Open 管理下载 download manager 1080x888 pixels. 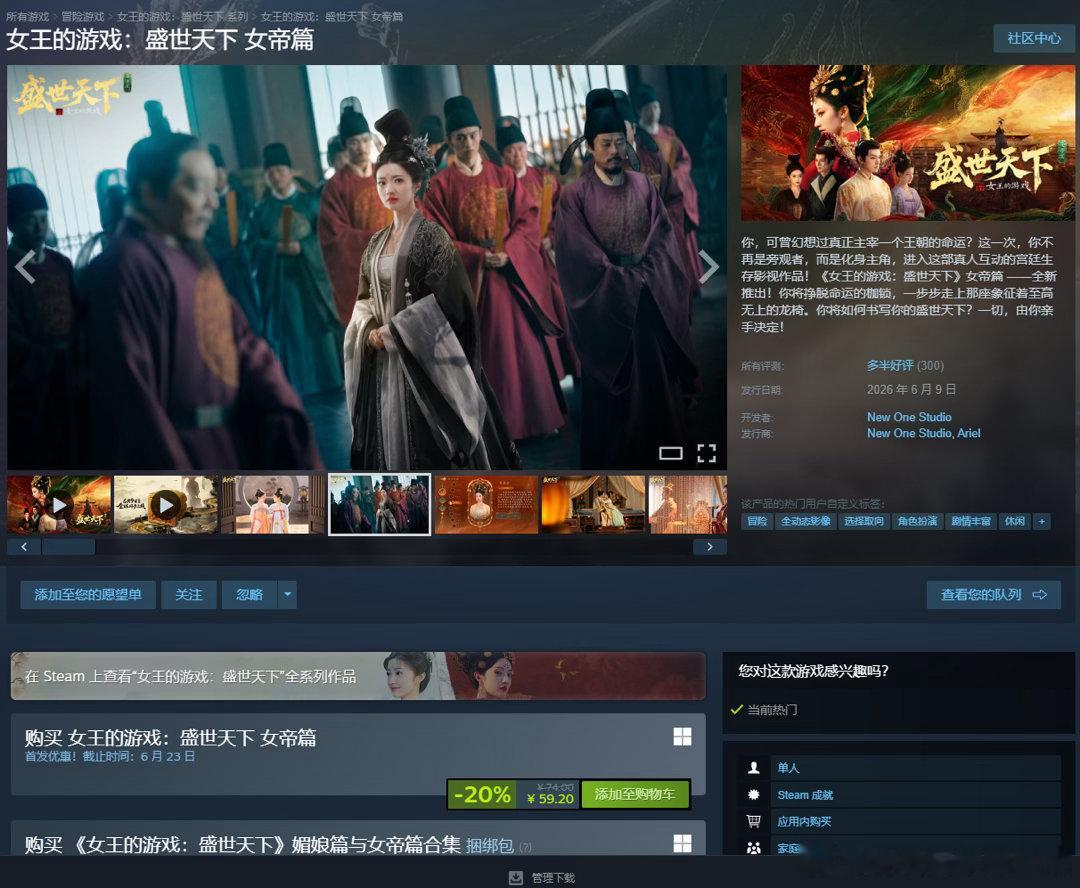coord(553,878)
